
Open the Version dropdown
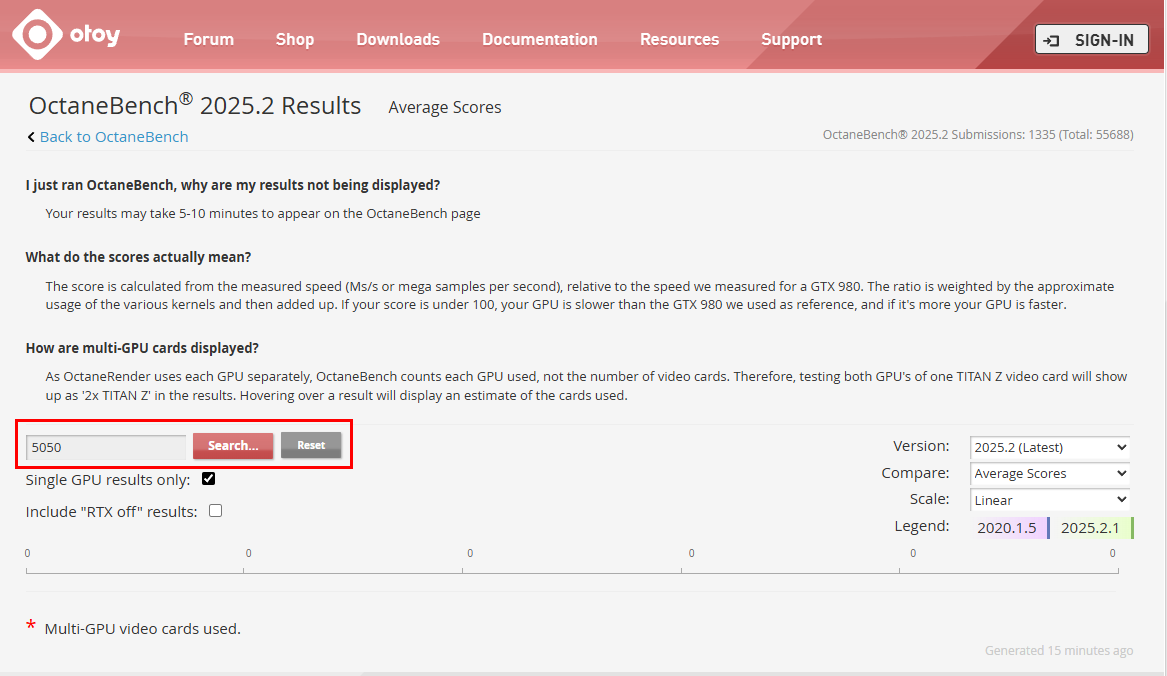(x=1049, y=447)
